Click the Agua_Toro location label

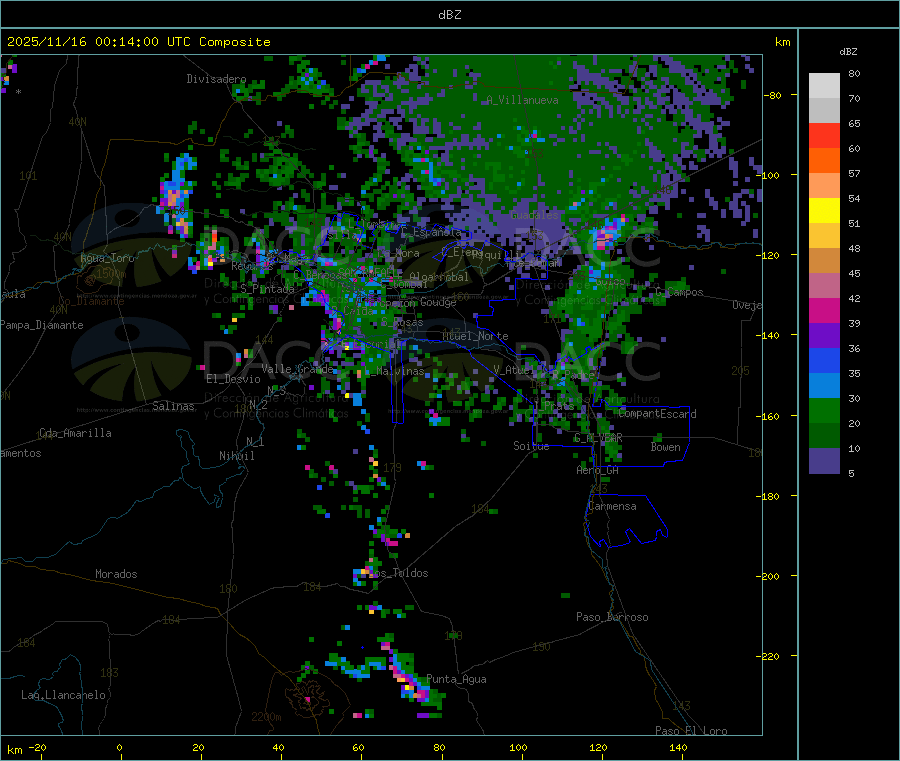pos(107,258)
